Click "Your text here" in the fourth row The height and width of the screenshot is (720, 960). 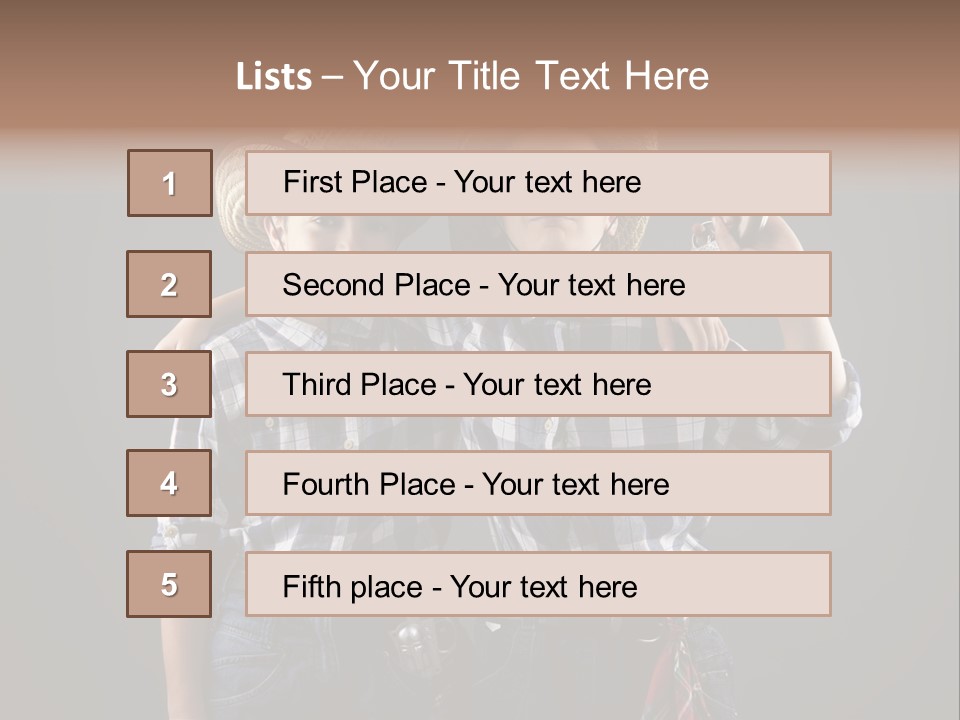575,485
